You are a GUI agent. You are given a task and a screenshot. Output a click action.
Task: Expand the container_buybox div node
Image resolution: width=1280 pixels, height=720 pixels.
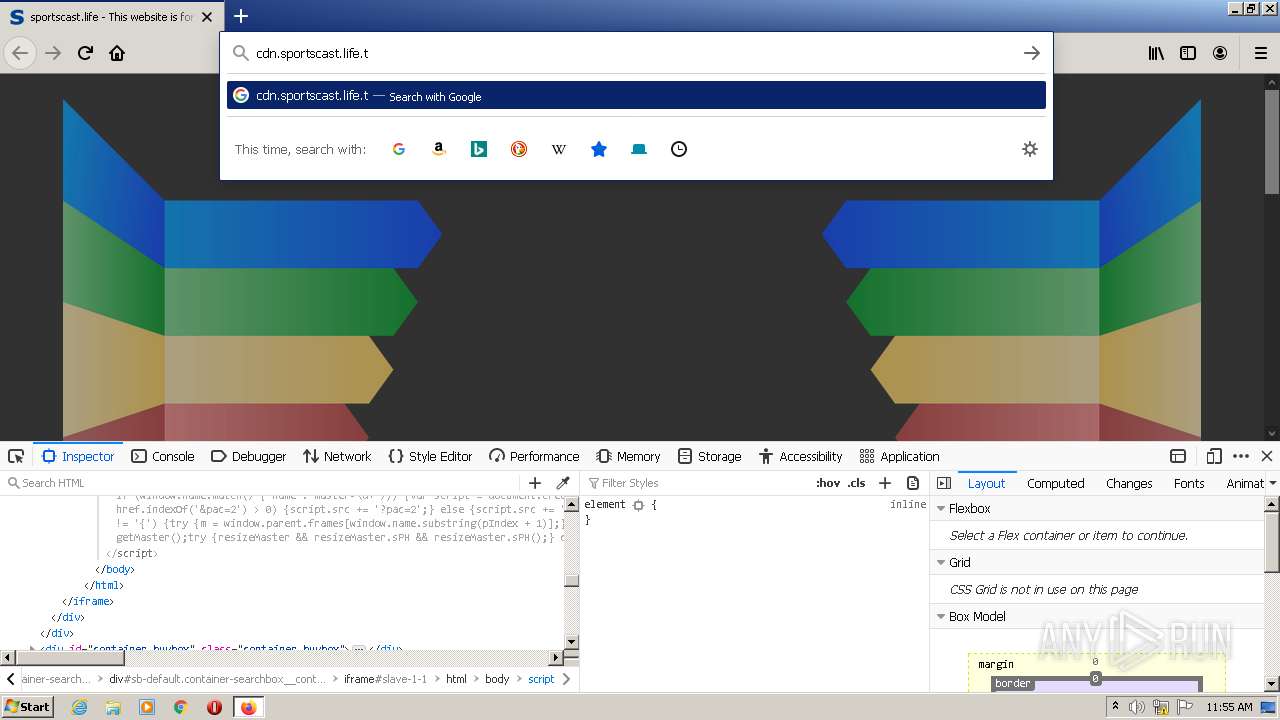click(33, 649)
